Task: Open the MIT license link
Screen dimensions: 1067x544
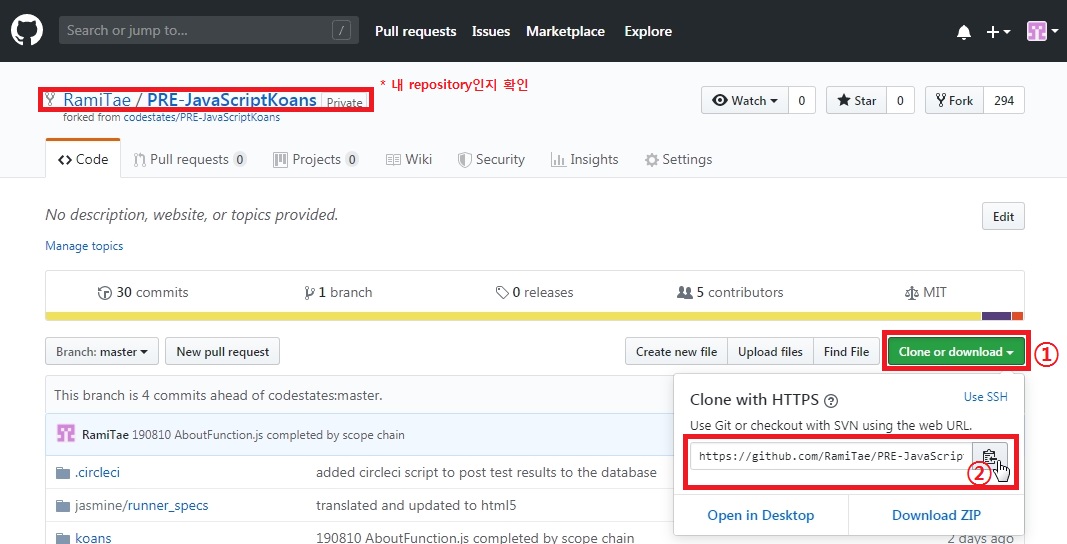Action: pyautogui.click(x=925, y=293)
